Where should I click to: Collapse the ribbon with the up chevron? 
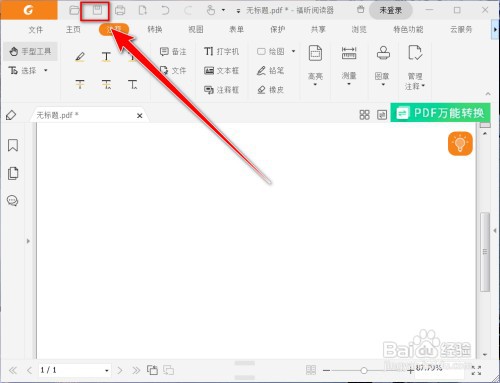(x=488, y=94)
